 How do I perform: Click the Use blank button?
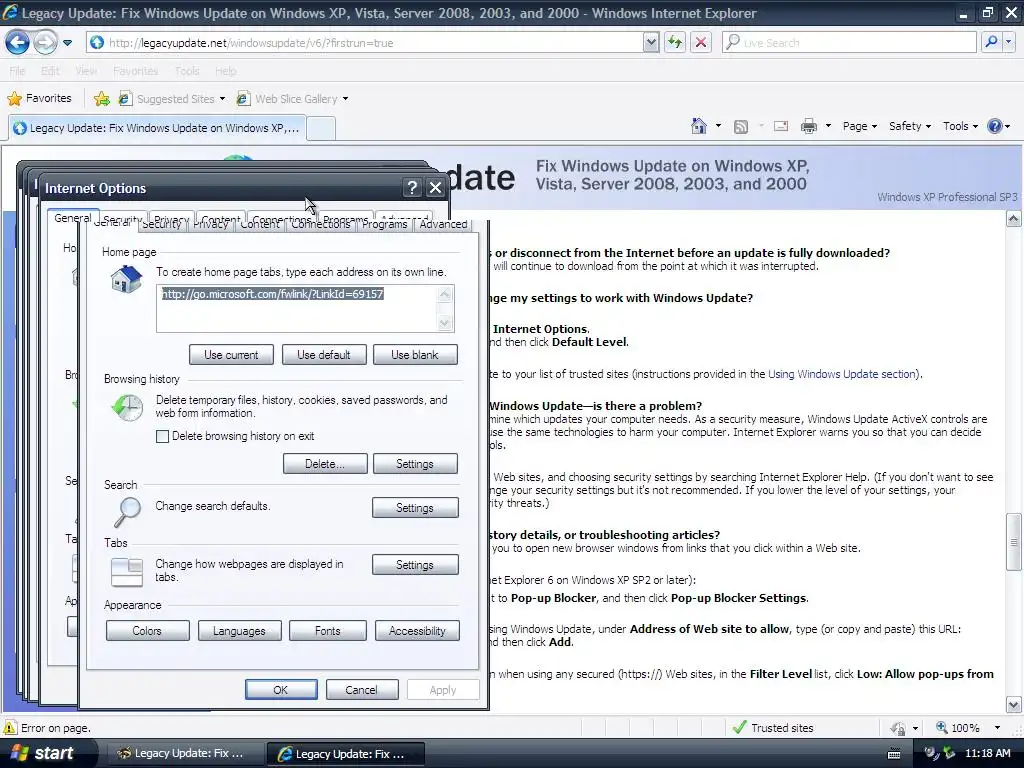click(415, 355)
